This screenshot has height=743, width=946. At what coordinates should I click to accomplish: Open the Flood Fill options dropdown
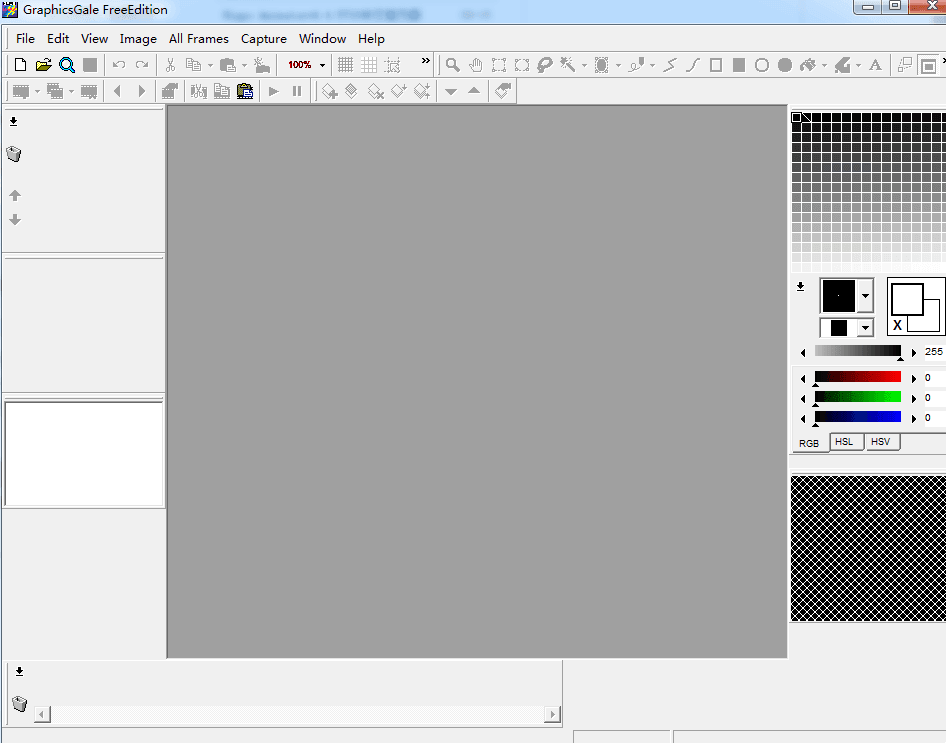tap(824, 65)
